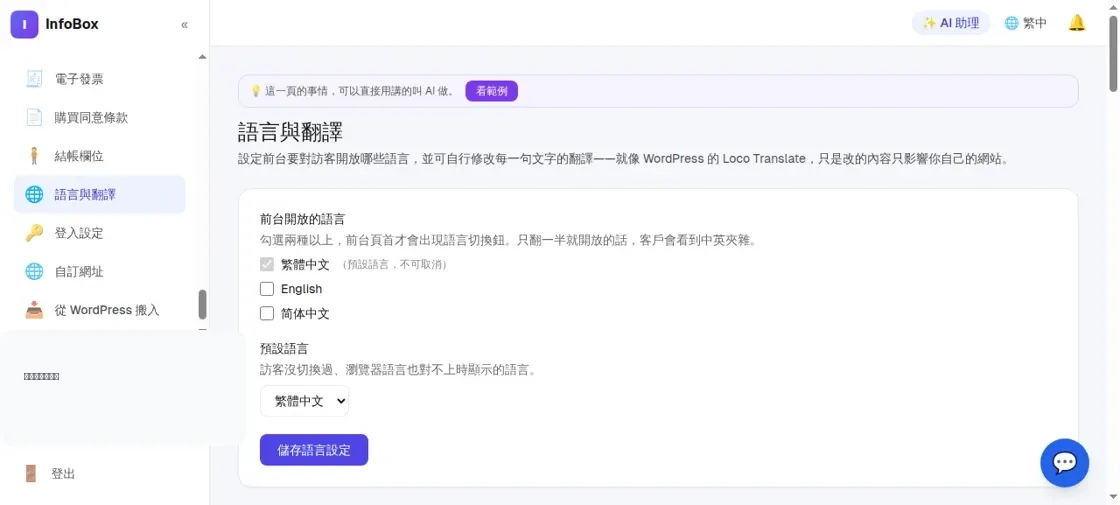Click the 自訂網址 globe icon
1120x505 pixels.
coord(34,271)
